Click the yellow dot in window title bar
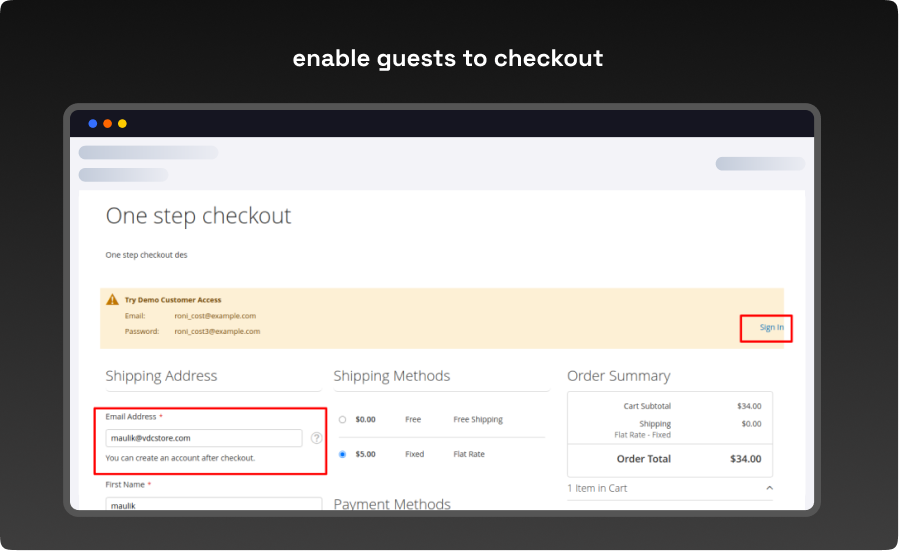899x551 pixels. coord(122,124)
